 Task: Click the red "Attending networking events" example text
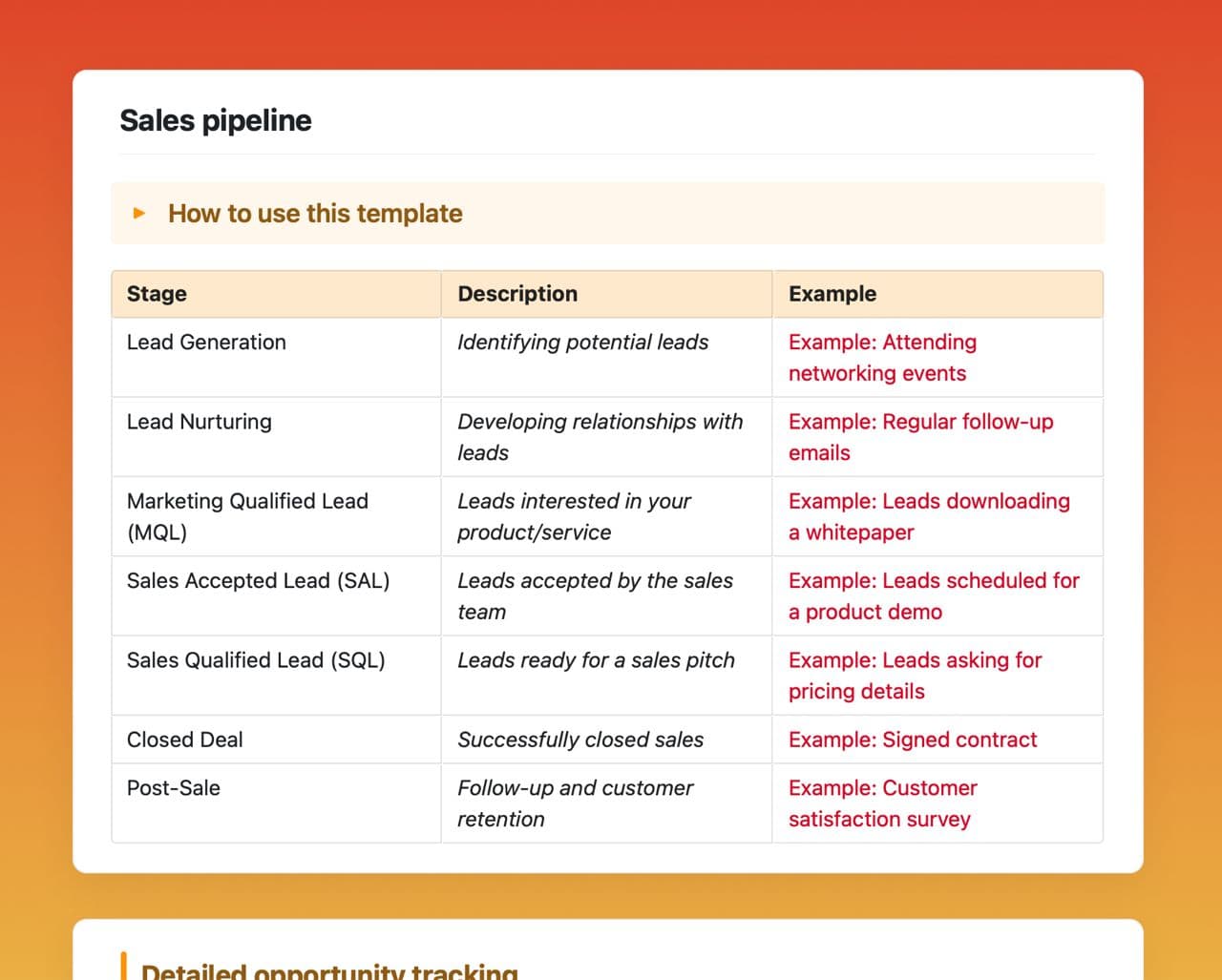point(882,358)
